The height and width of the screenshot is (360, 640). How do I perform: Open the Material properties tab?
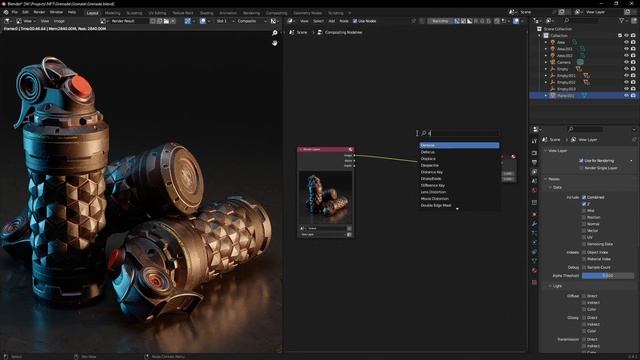click(x=534, y=270)
